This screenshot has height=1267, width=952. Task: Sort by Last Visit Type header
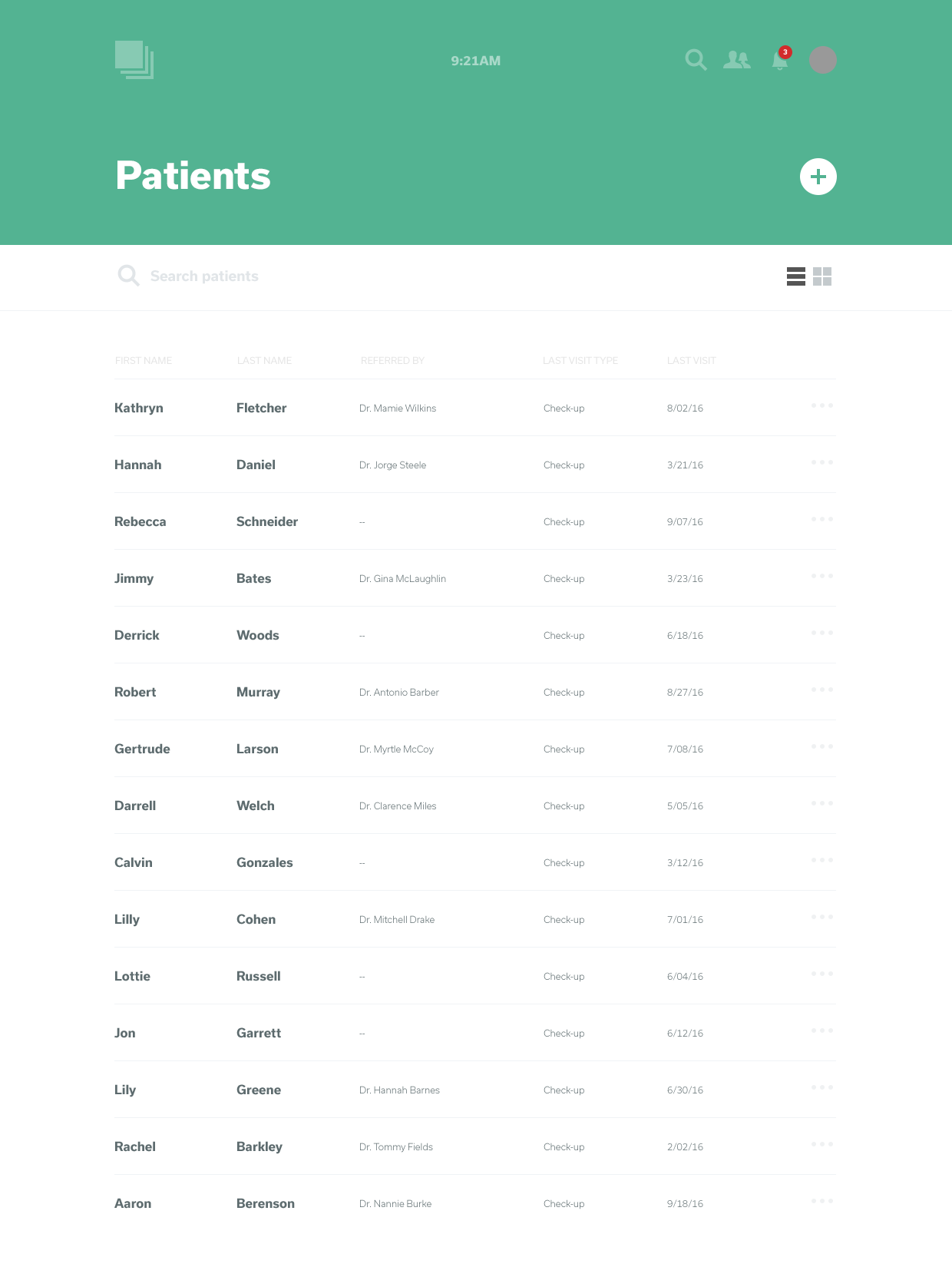[580, 361]
